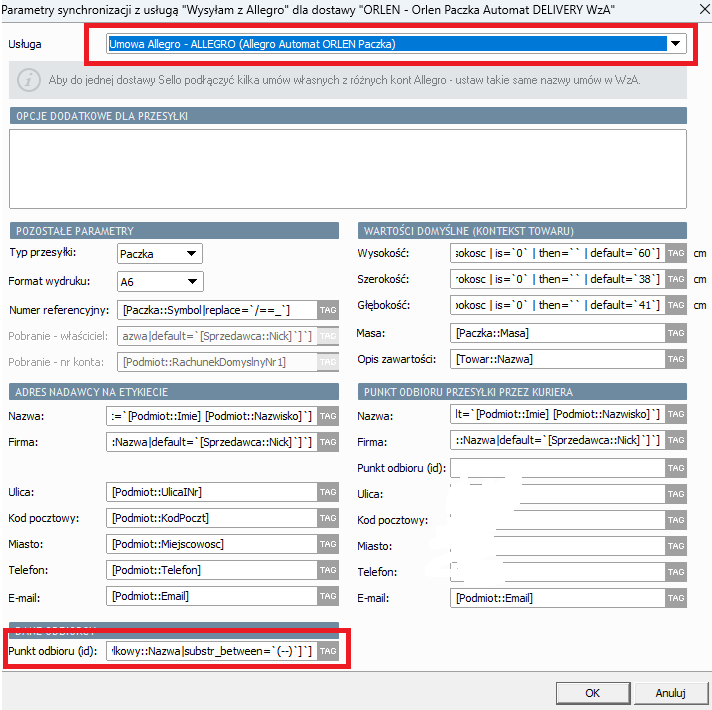
Task: Click TAG button for sender Nazwa field
Action: 328,416
